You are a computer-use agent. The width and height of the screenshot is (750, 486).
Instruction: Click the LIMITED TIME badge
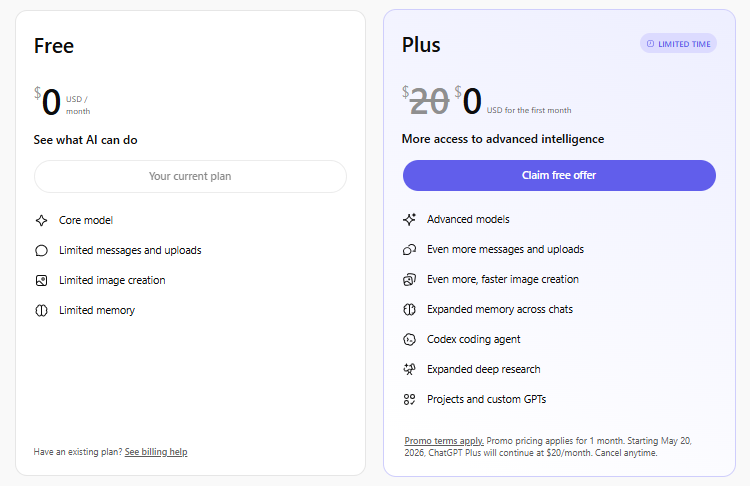tap(678, 43)
